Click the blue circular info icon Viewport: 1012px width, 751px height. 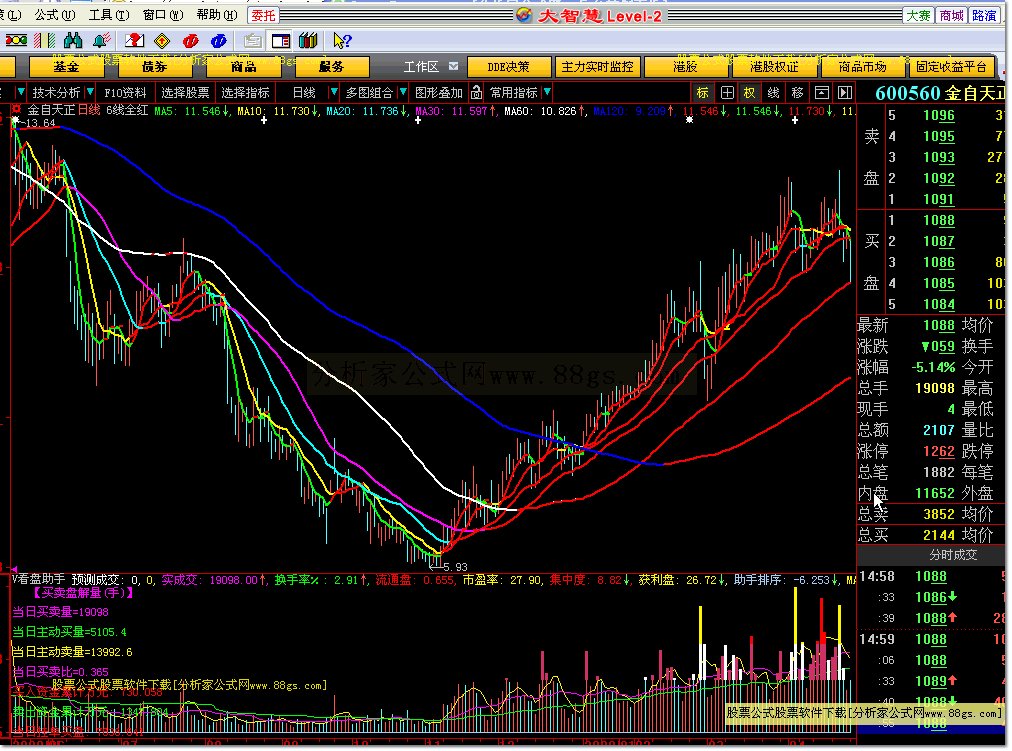[x=219, y=41]
